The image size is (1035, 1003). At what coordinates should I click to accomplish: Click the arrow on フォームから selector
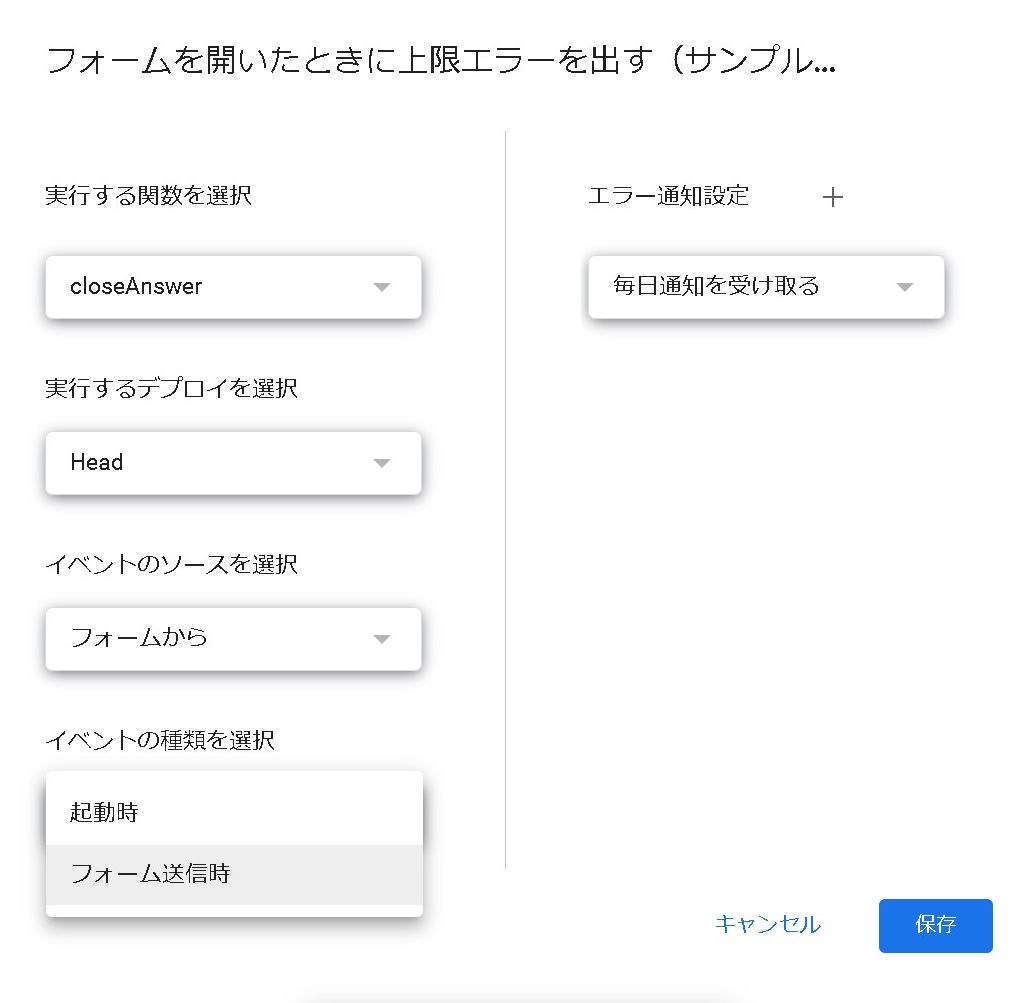[381, 639]
